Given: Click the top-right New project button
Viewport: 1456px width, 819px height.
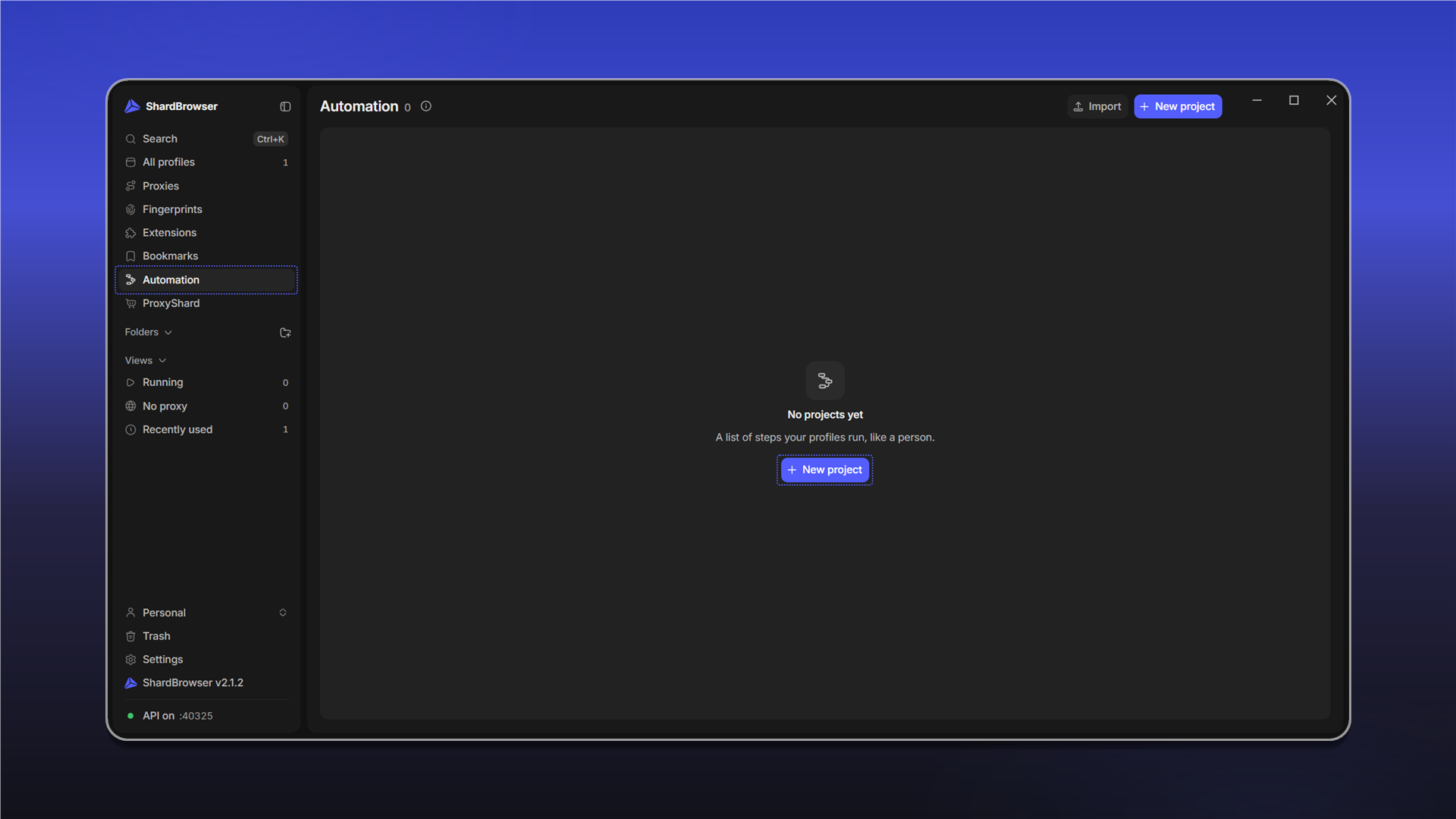Looking at the screenshot, I should [x=1178, y=107].
